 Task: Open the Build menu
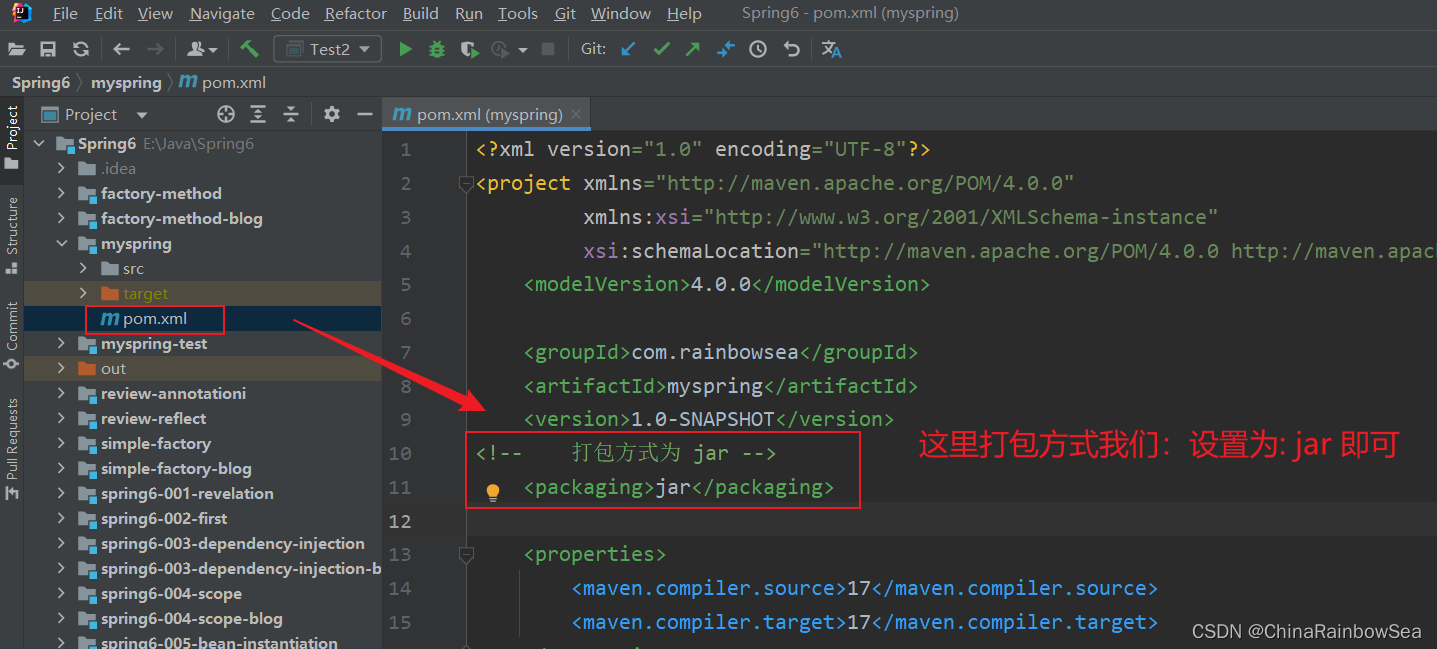pyautogui.click(x=421, y=14)
